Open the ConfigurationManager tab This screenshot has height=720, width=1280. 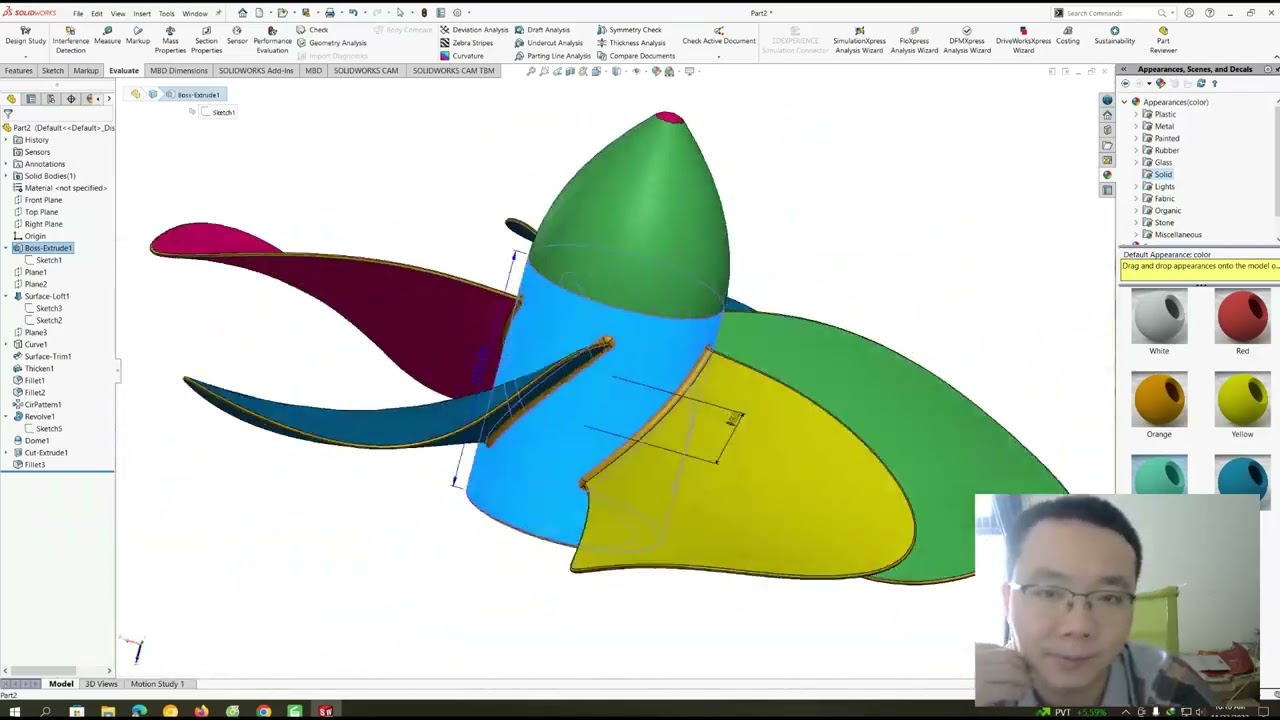pyautogui.click(x=51, y=99)
